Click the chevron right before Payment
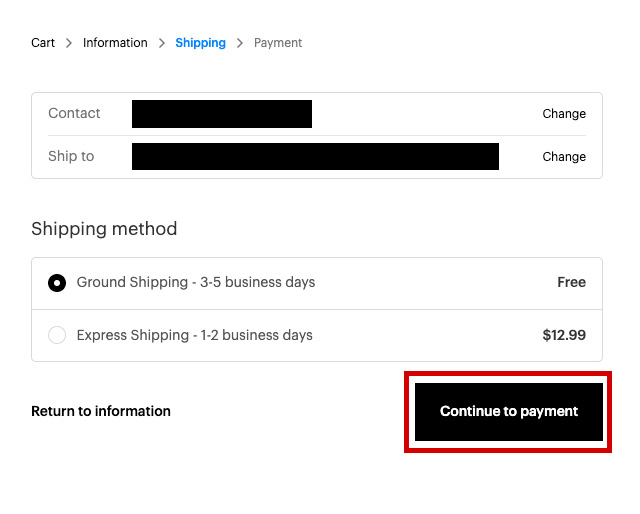The height and width of the screenshot is (514, 640). click(x=240, y=43)
